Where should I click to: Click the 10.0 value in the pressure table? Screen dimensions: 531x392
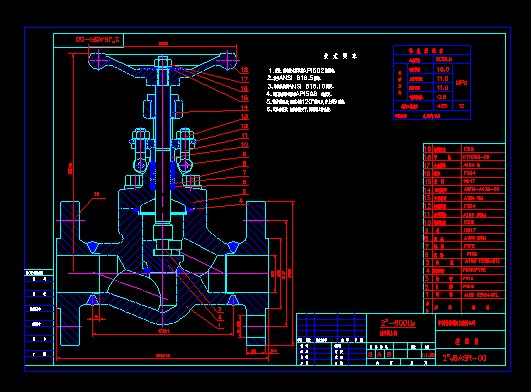pyautogui.click(x=443, y=69)
